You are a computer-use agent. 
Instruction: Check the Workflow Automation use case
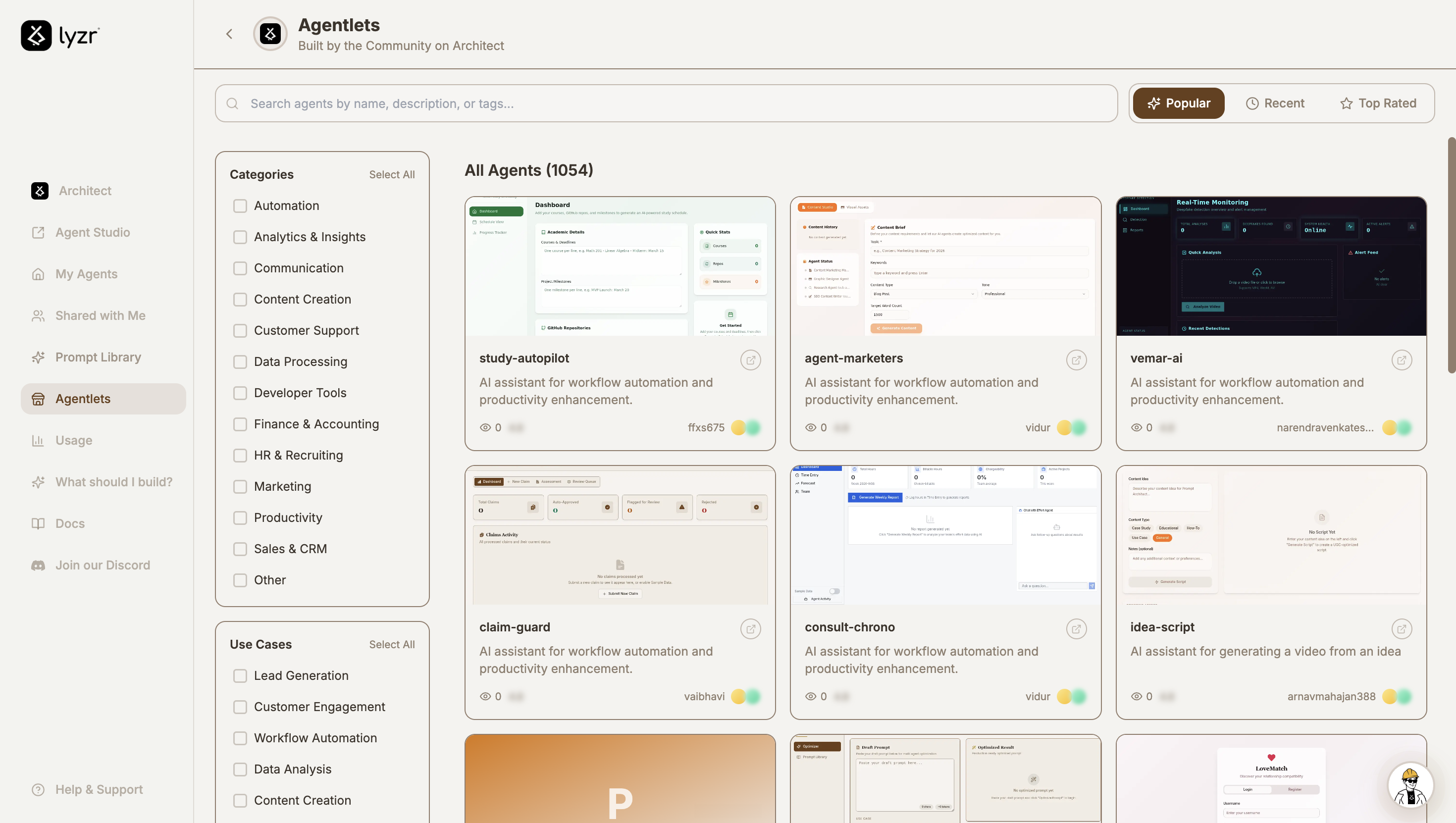(240, 738)
